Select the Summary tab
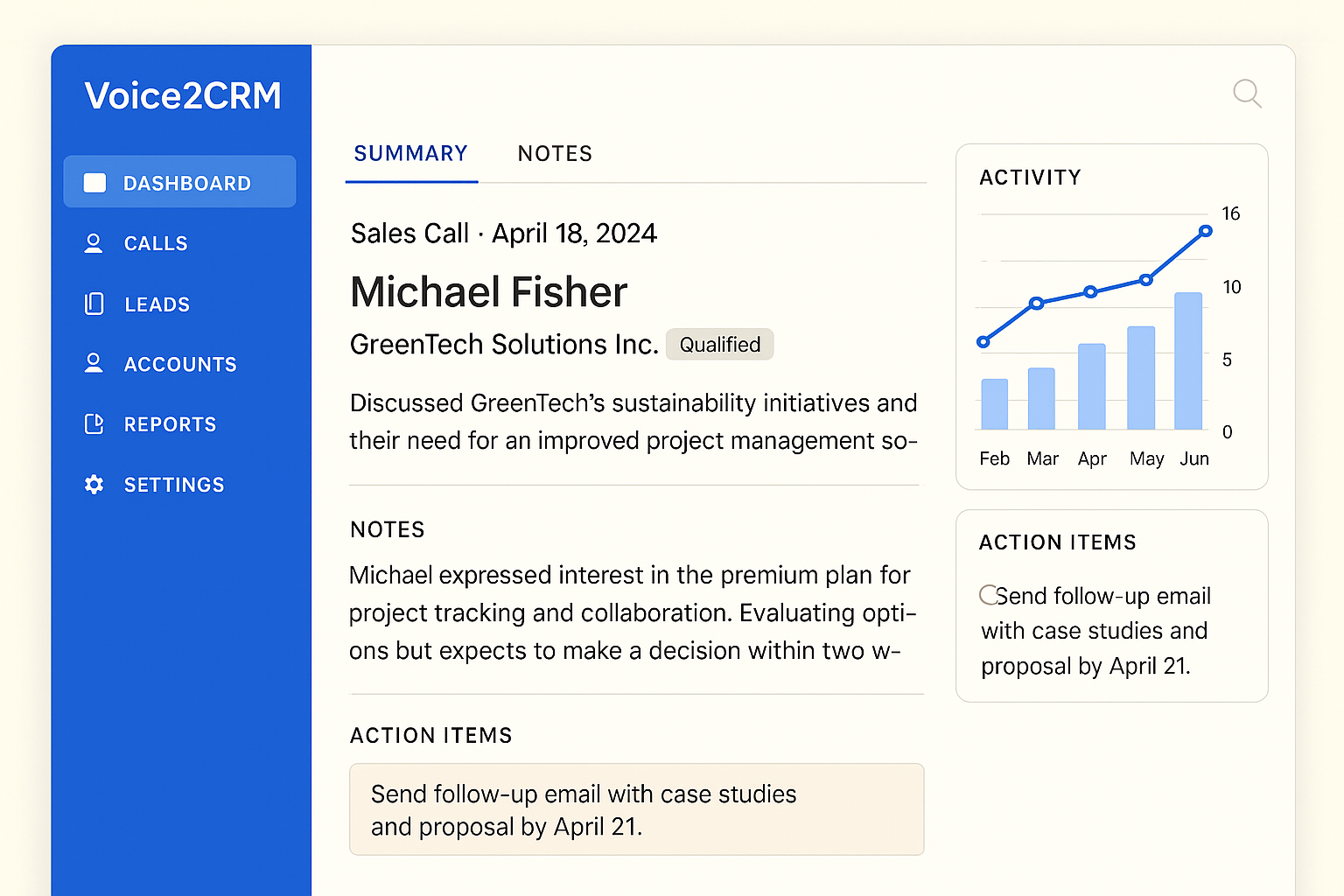This screenshot has height=896, width=1344. coord(410,153)
